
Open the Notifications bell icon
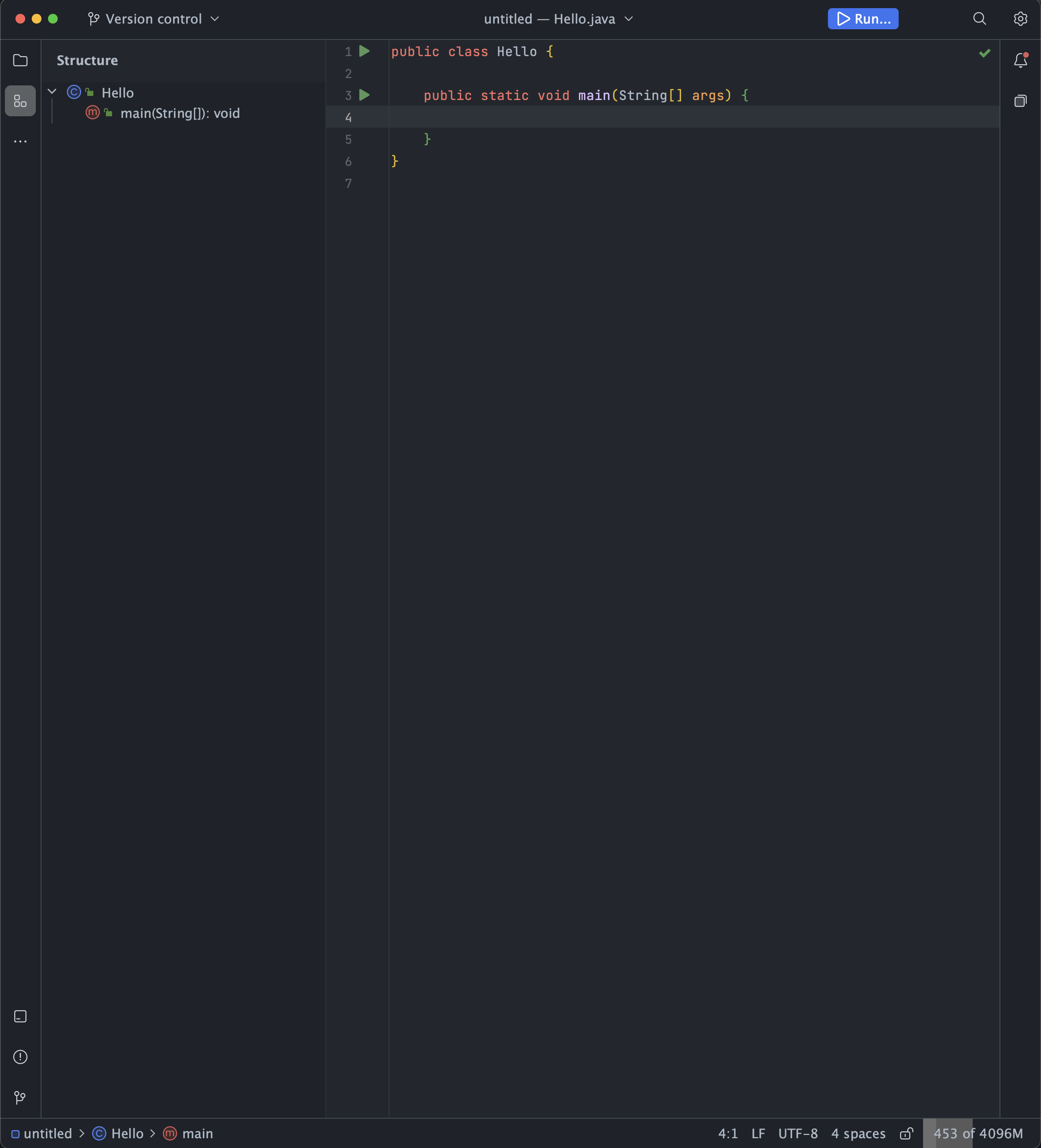pos(1021,60)
